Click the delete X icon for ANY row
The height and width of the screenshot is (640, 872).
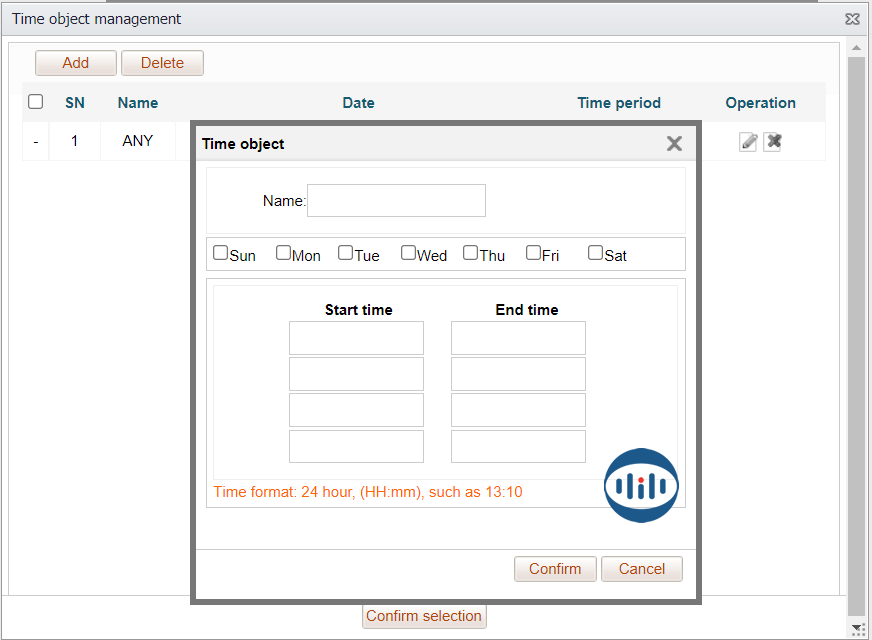[772, 142]
